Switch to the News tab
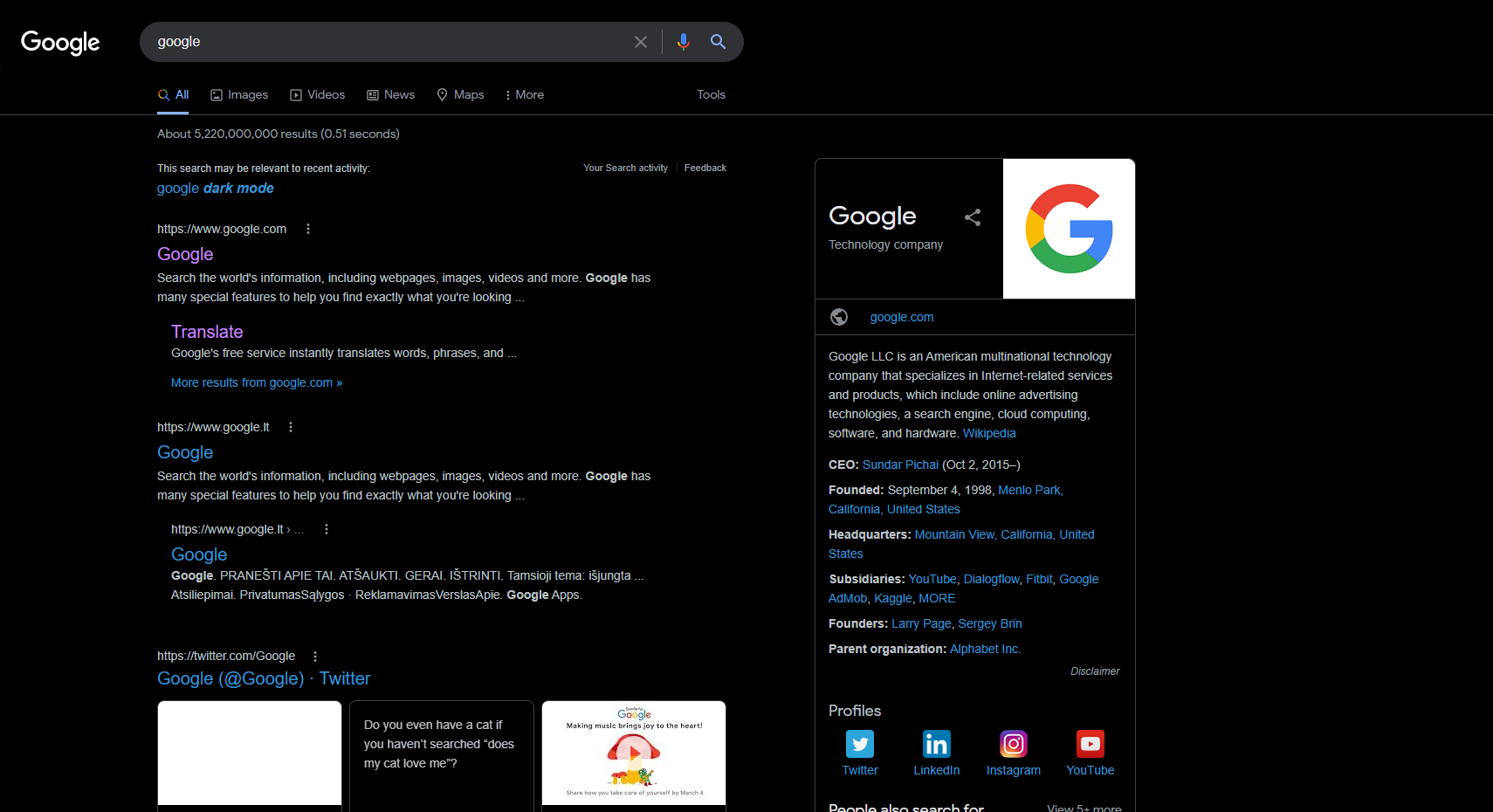Viewport: 1493px width, 812px height. pyautogui.click(x=391, y=94)
